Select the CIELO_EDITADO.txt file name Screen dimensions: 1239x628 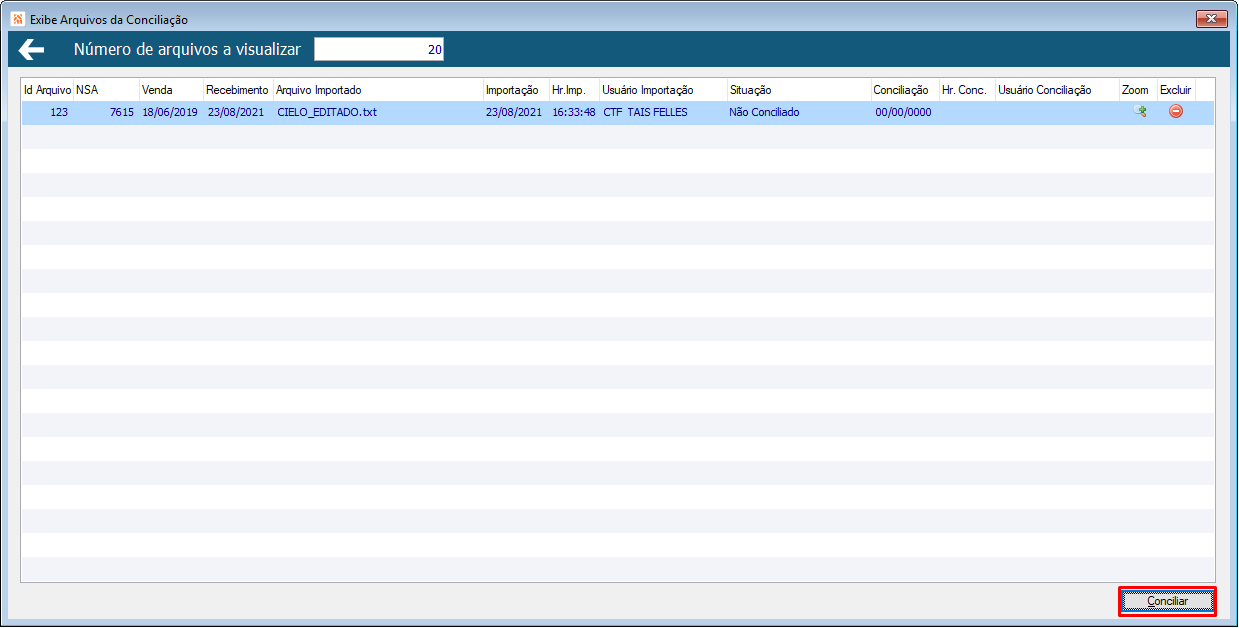coord(327,112)
